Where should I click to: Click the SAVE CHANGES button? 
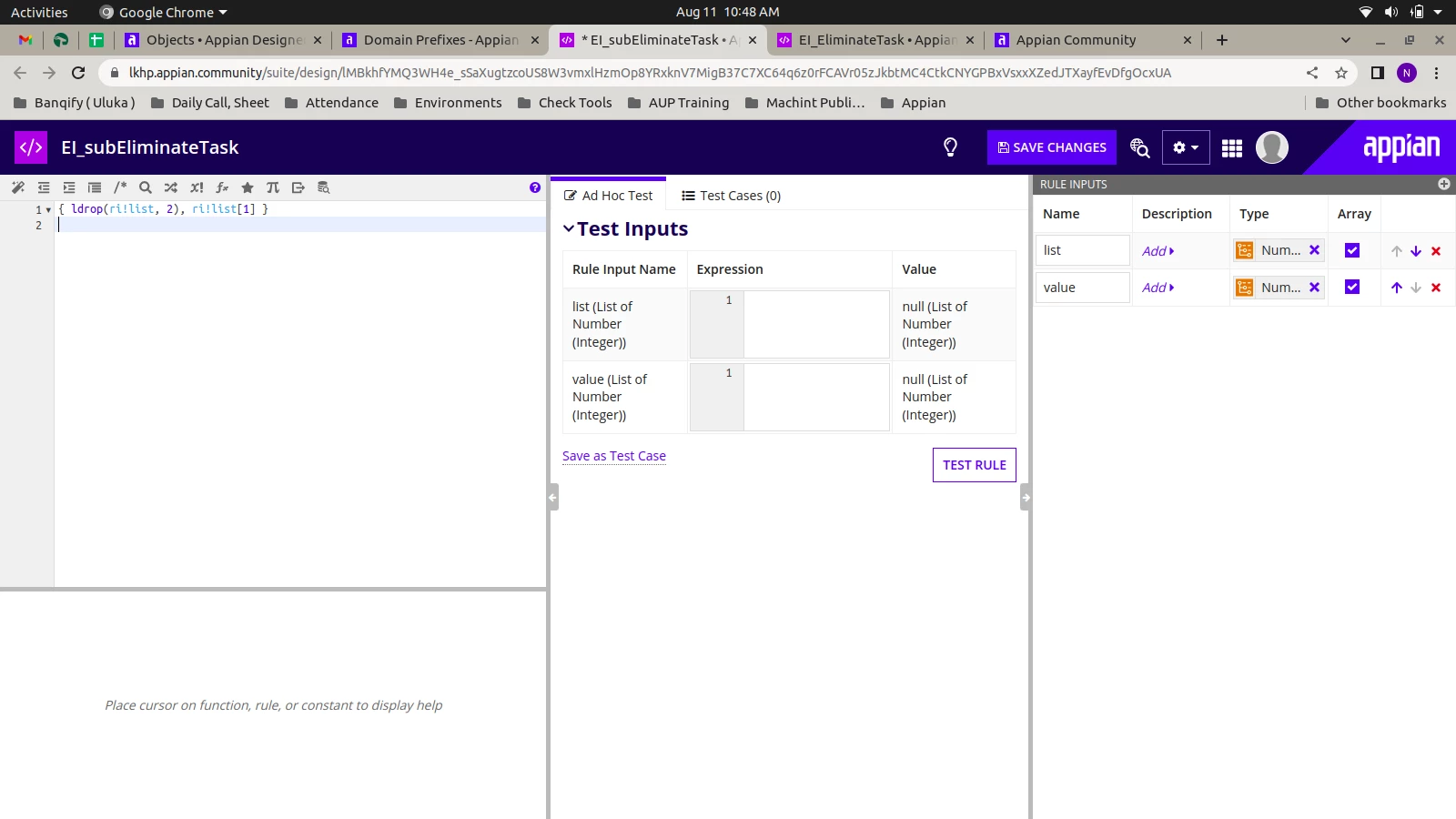1052,147
